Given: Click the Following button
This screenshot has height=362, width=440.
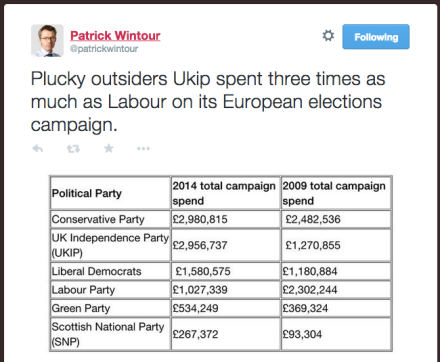Looking at the screenshot, I should point(376,37).
